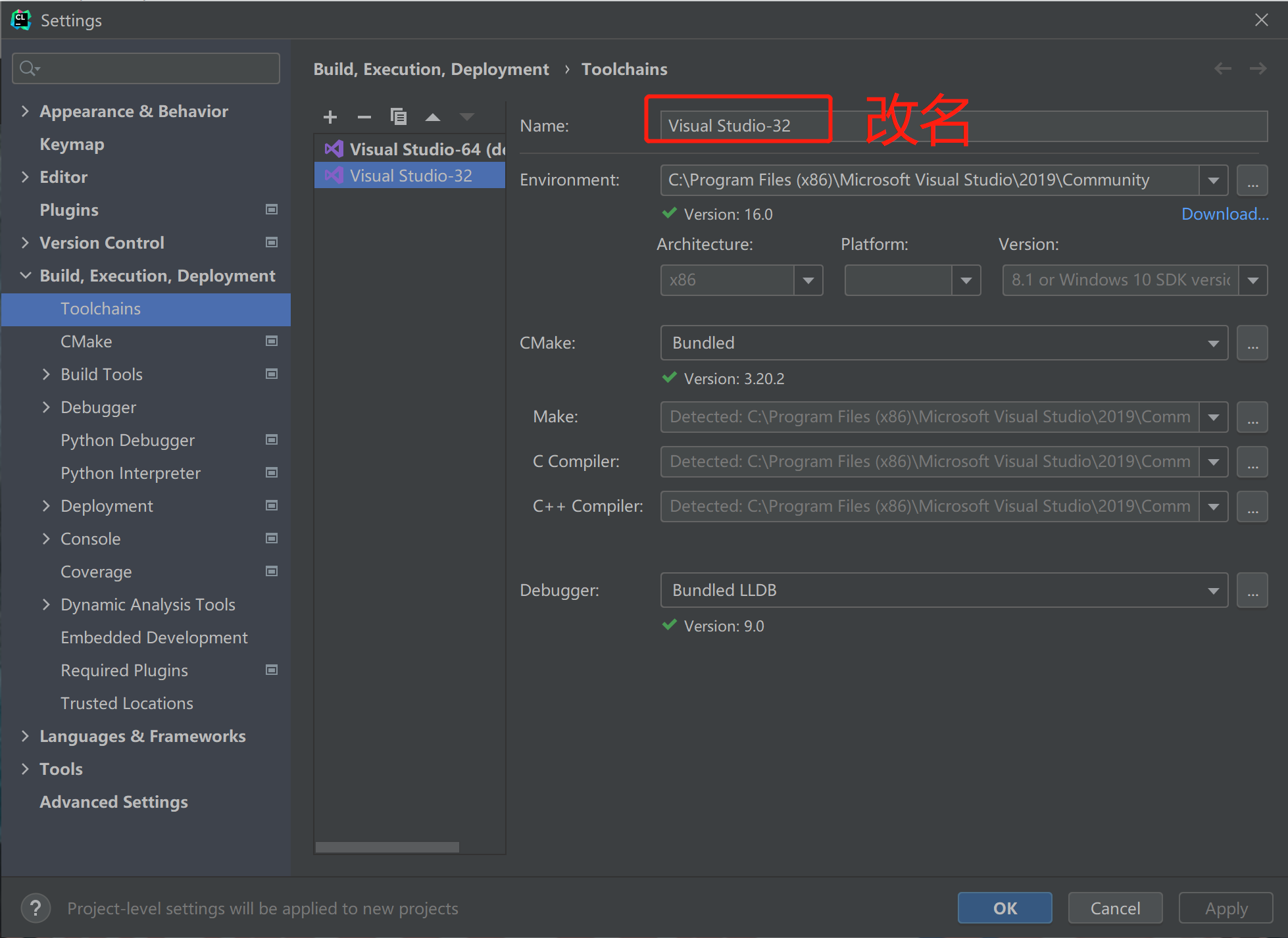Image resolution: width=1288 pixels, height=938 pixels.
Task: Open the Environment path dropdown
Action: 1213,180
